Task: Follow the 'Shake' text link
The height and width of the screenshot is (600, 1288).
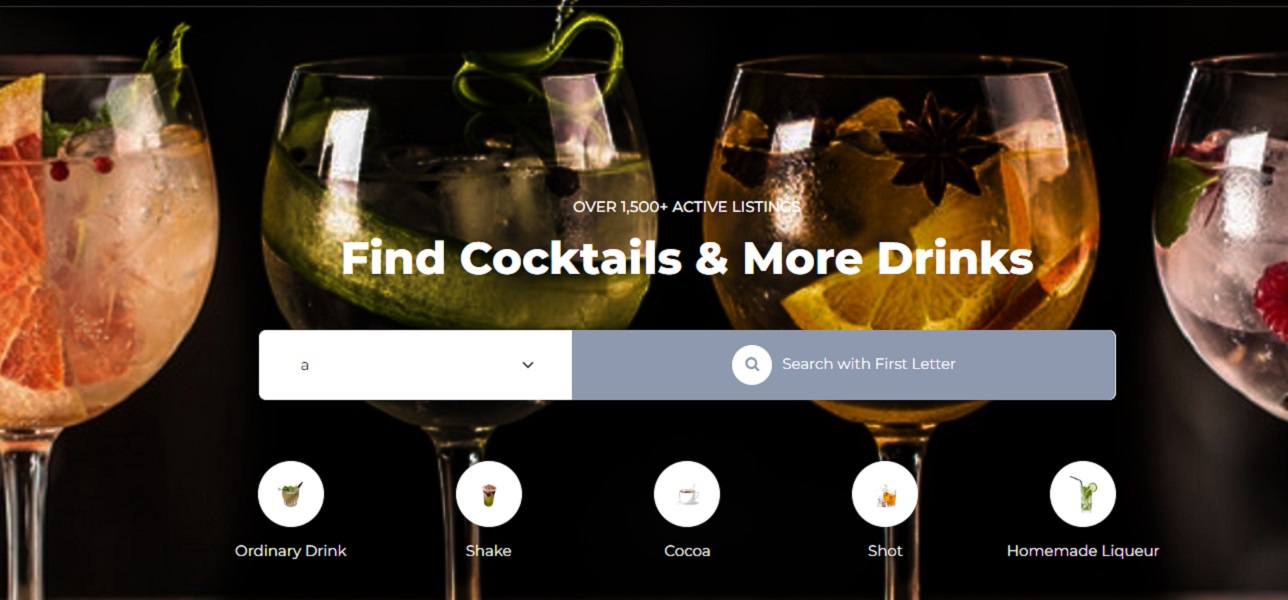Action: pyautogui.click(x=488, y=551)
